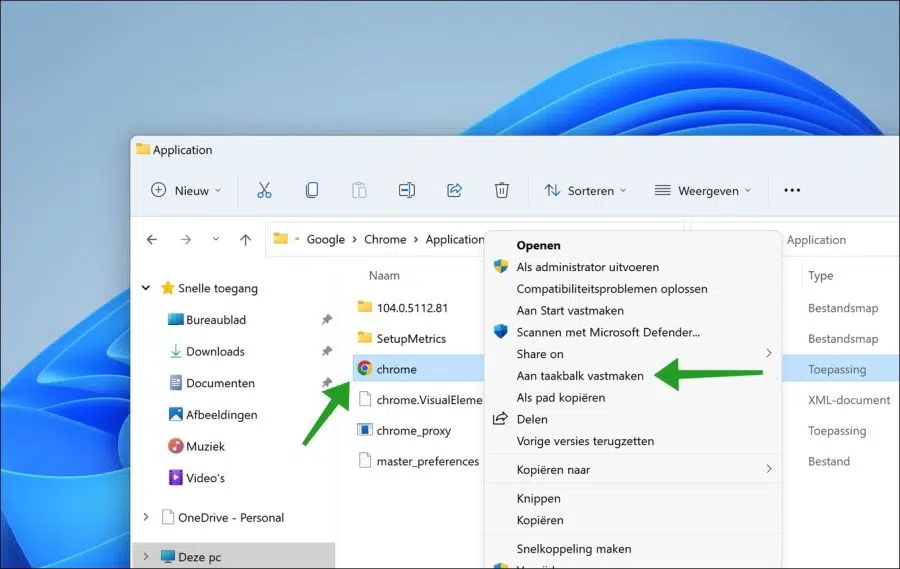Click the Documenten icon in sidebar

click(176, 382)
